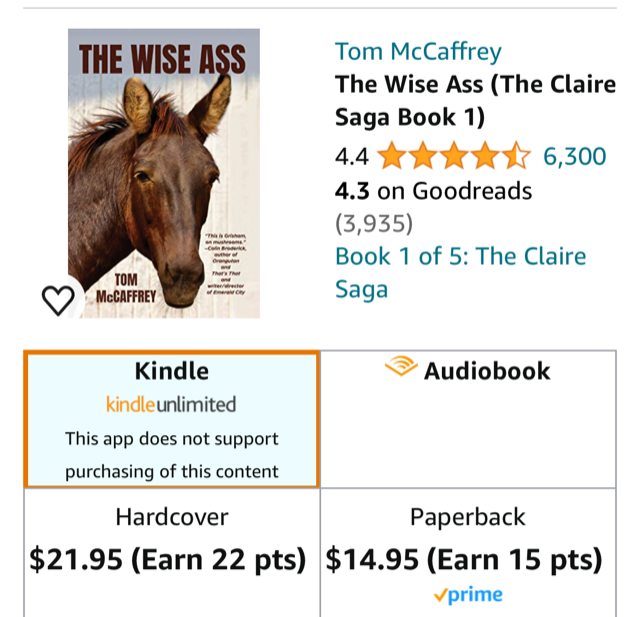This screenshot has height=617, width=640.
Task: Open the 6,300 ratings link
Action: point(574,156)
